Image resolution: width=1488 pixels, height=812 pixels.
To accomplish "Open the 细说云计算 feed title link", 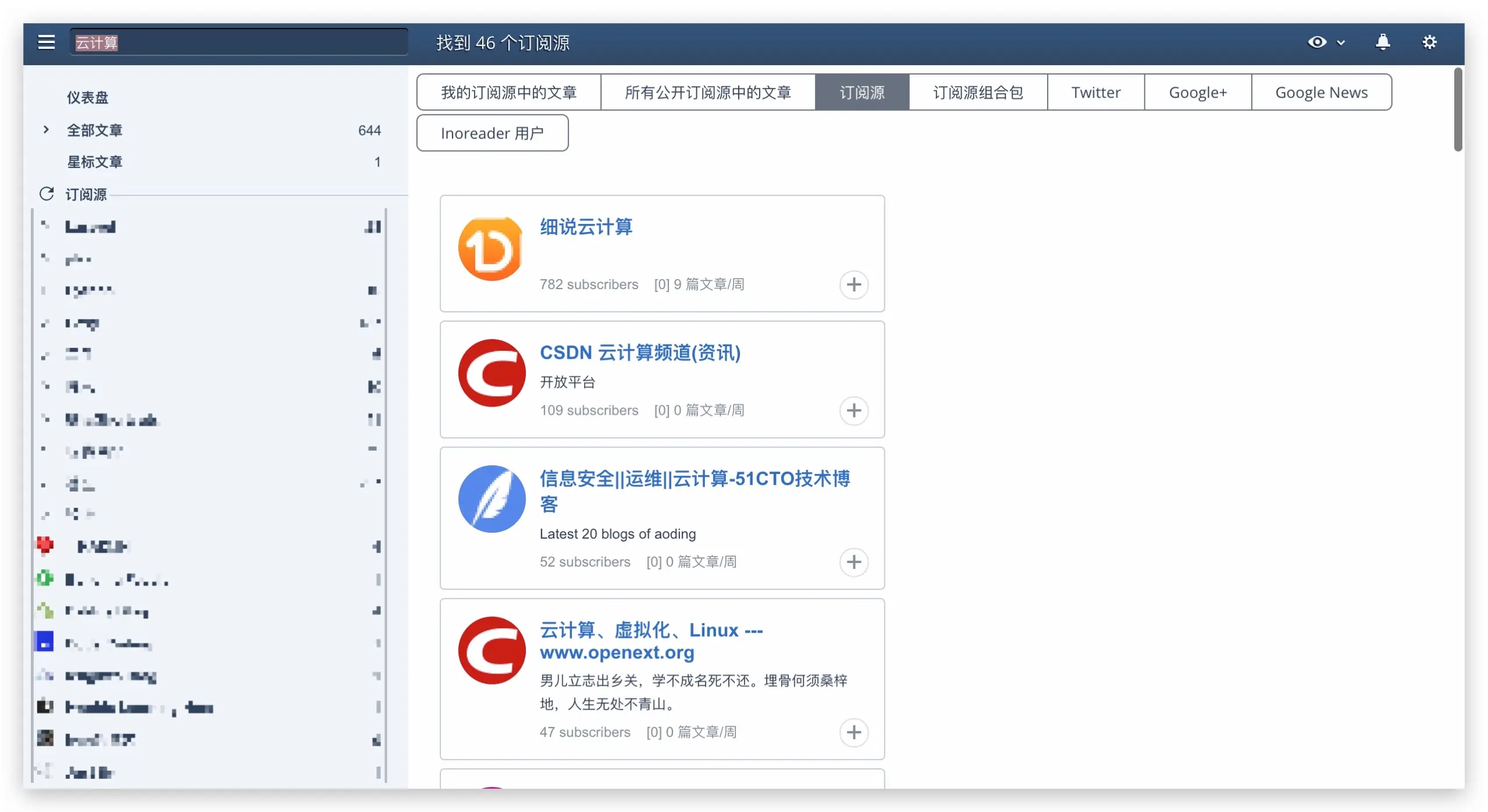I will click(585, 227).
